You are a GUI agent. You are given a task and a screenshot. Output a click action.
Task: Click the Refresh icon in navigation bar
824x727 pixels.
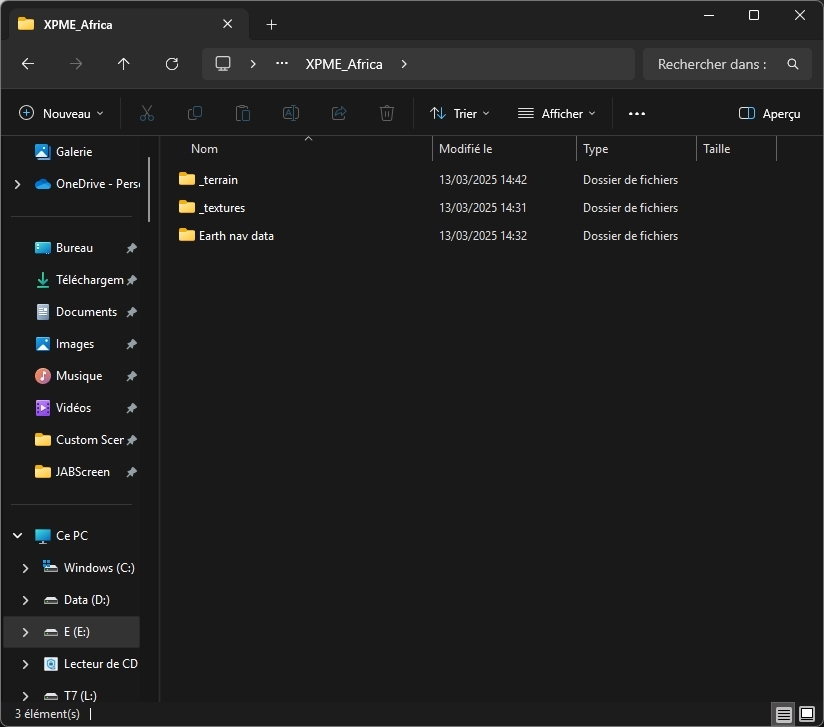172,64
